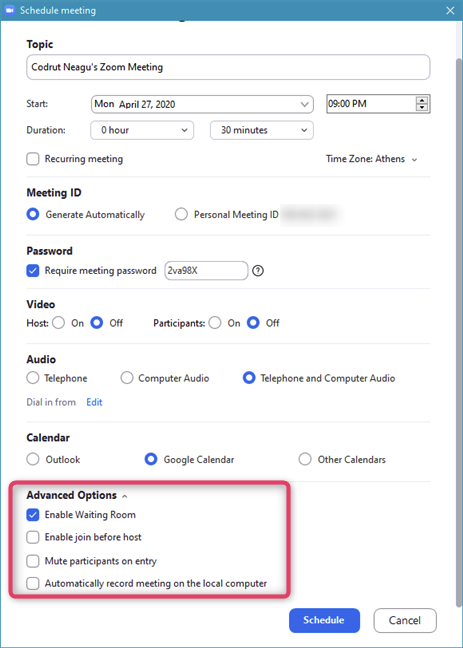Viewport: 463px width, 648px height.
Task: Uncheck Require meeting password
Action: tap(33, 271)
